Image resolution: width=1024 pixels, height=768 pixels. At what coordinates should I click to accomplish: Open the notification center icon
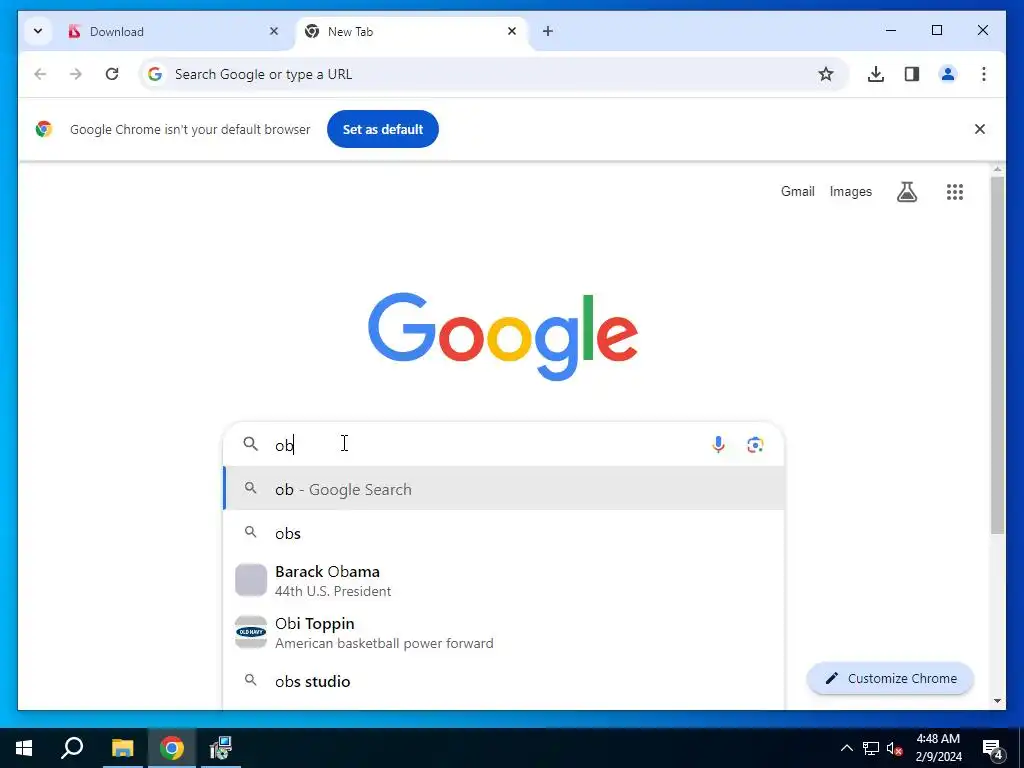[x=993, y=749]
